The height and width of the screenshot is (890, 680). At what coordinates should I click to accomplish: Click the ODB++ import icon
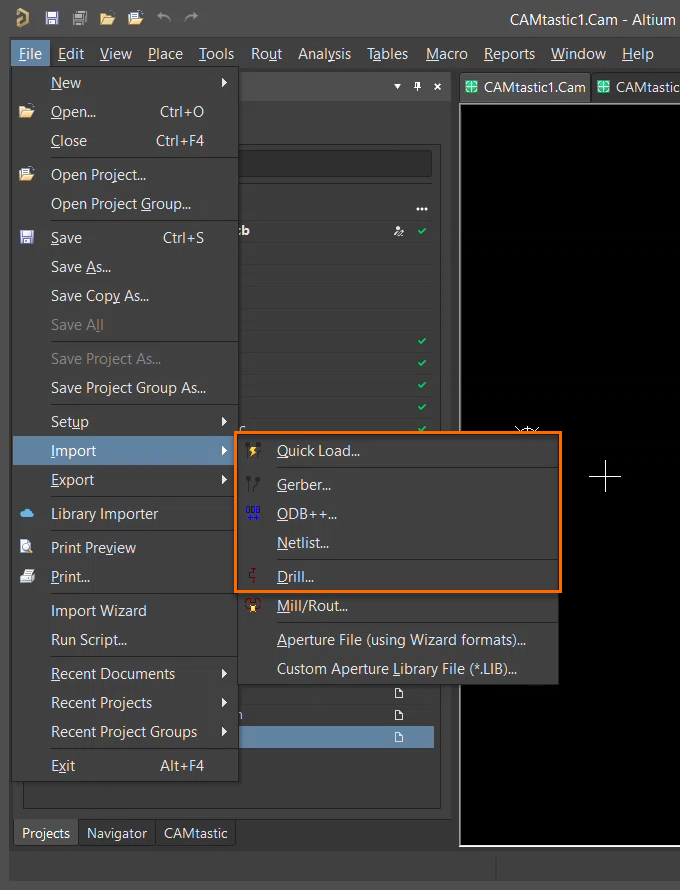point(253,514)
